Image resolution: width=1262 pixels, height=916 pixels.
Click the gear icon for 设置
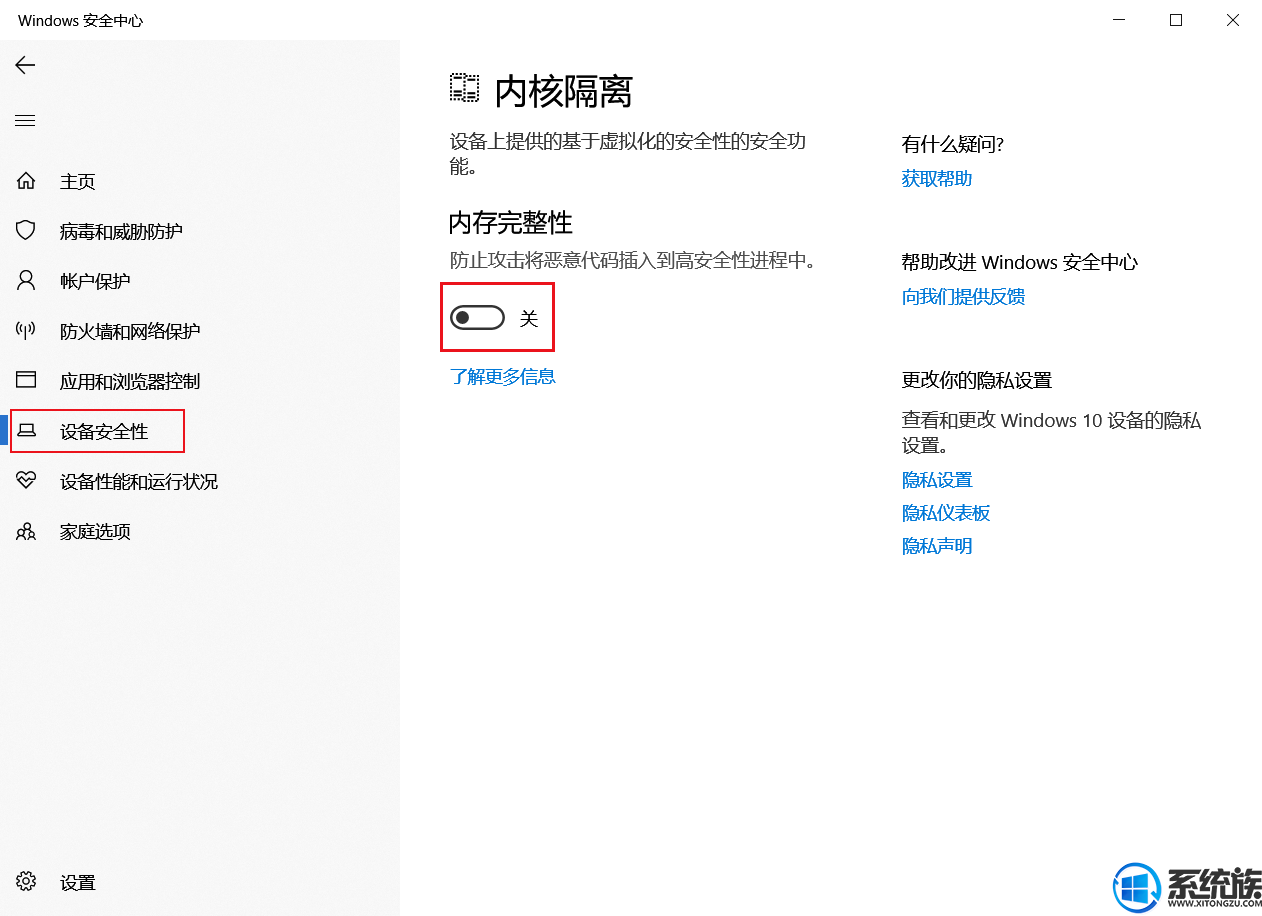coord(26,882)
